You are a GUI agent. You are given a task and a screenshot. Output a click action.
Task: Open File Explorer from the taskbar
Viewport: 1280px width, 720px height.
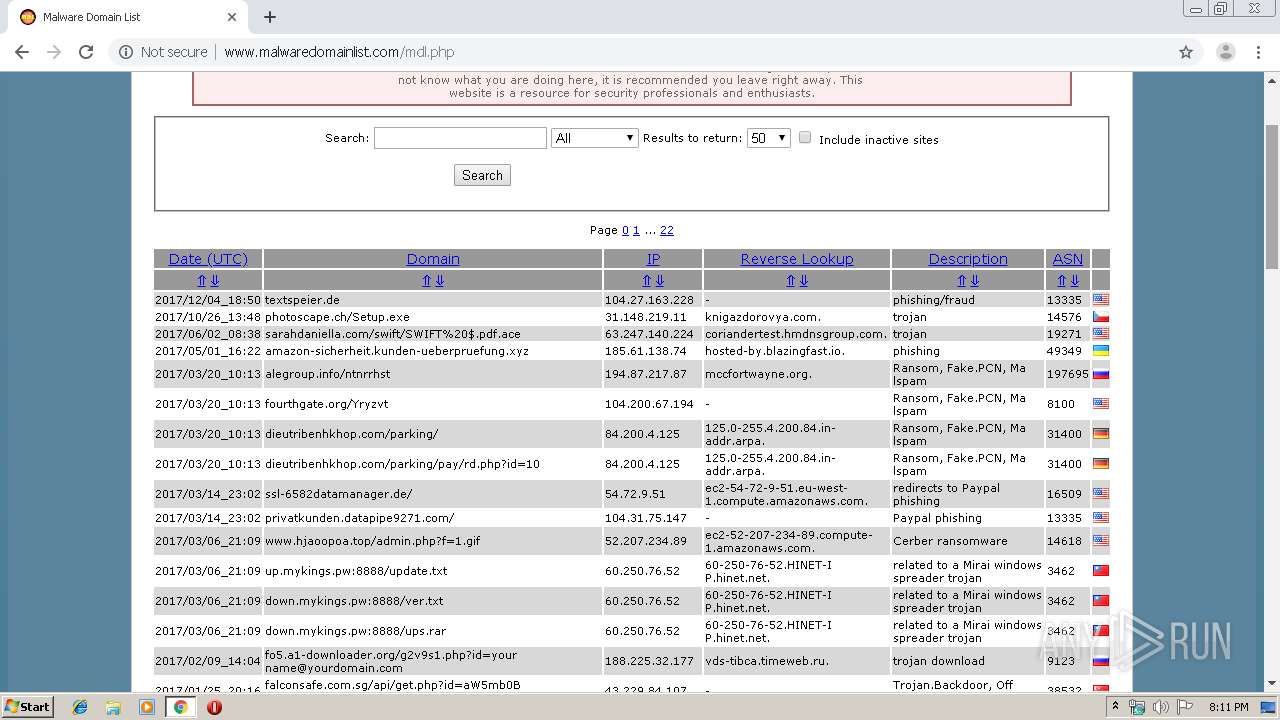pos(113,707)
